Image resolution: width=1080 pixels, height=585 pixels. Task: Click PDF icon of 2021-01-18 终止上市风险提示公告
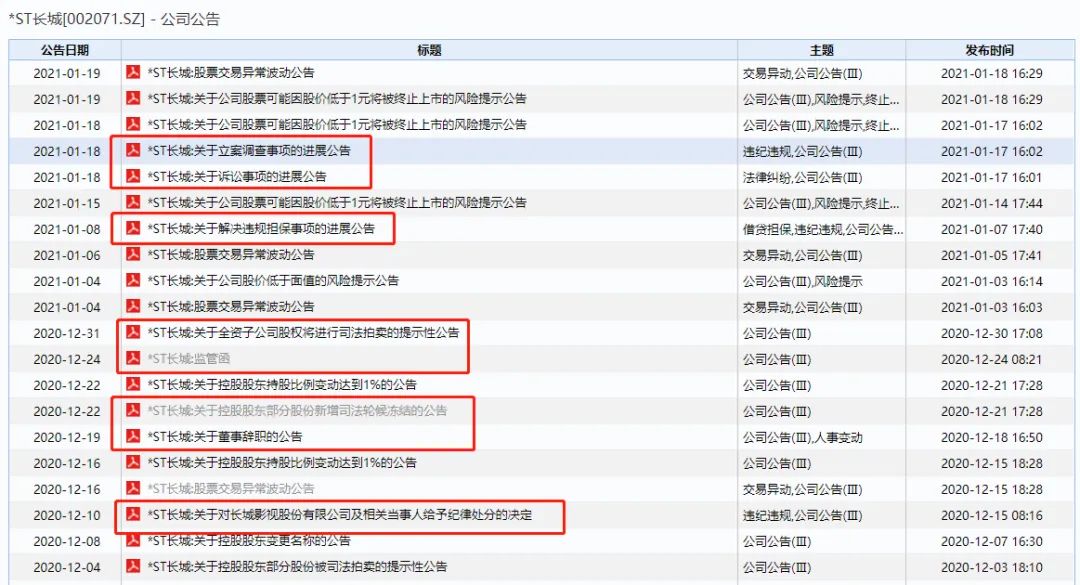133,124
